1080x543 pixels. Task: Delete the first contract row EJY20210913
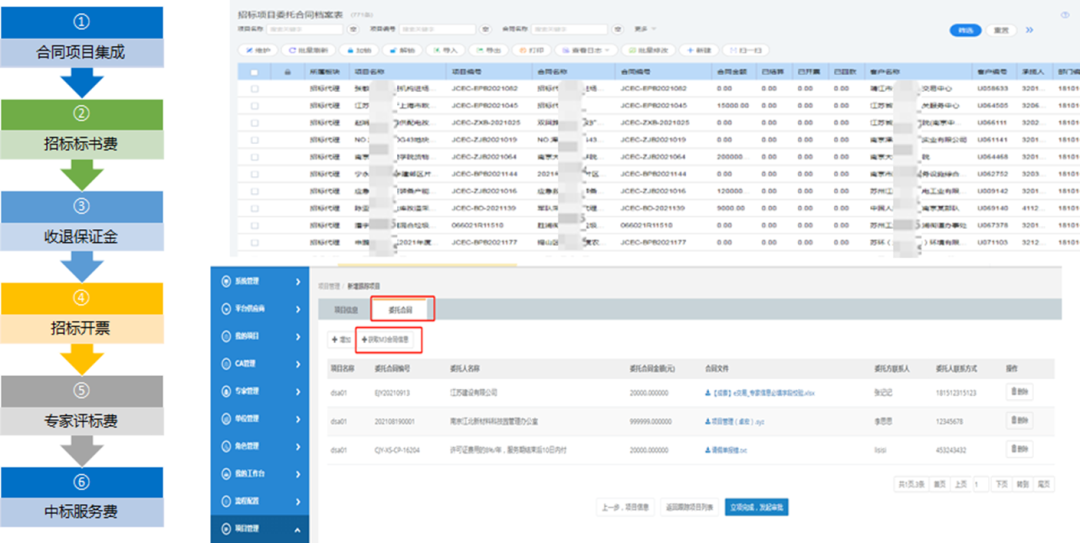click(1018, 392)
